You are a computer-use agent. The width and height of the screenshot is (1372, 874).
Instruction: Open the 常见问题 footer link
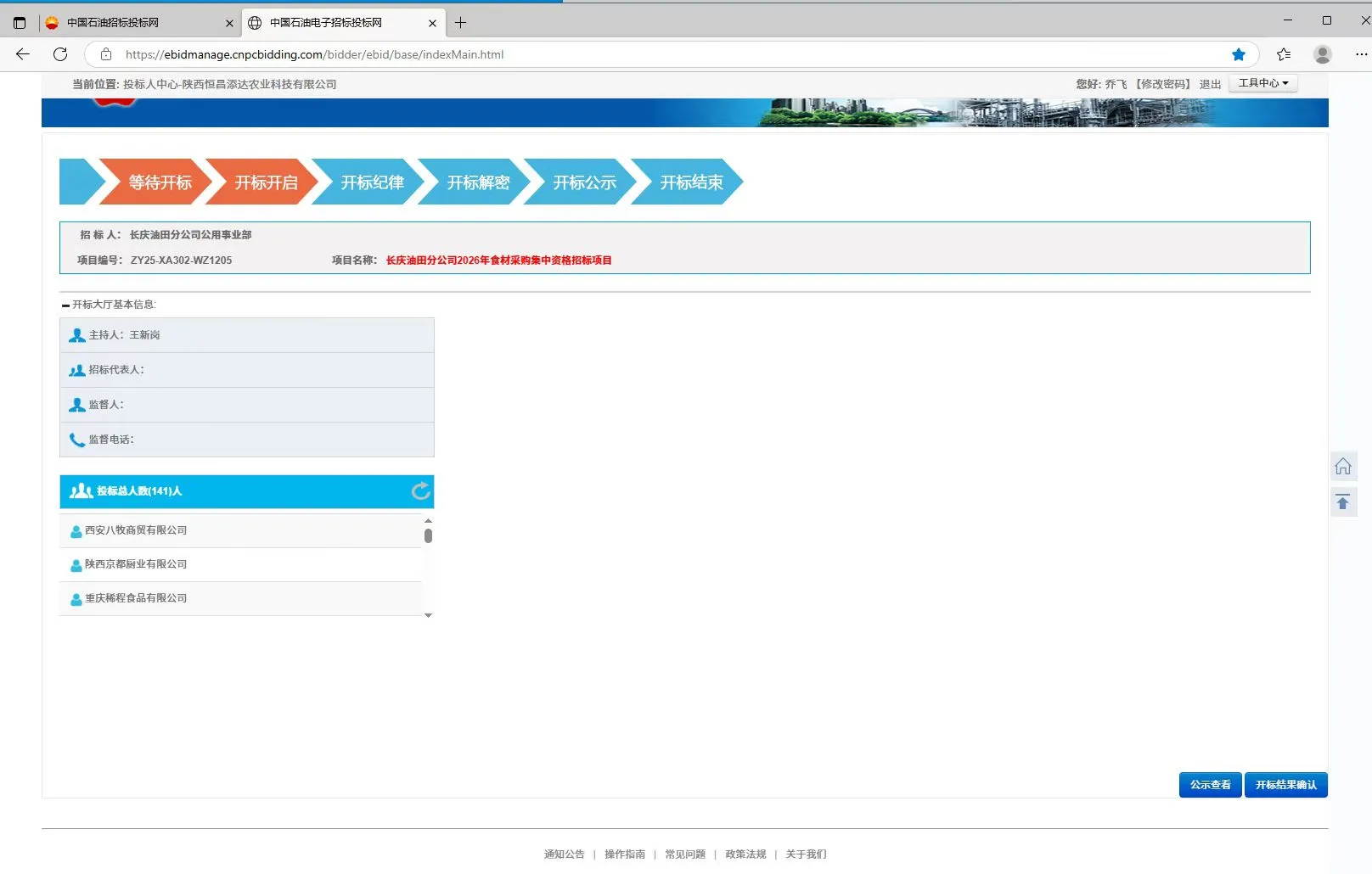685,854
